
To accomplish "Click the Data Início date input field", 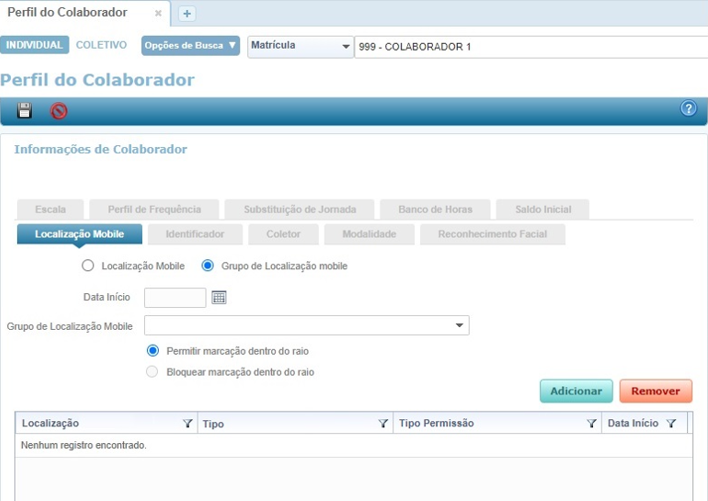I will (x=175, y=297).
